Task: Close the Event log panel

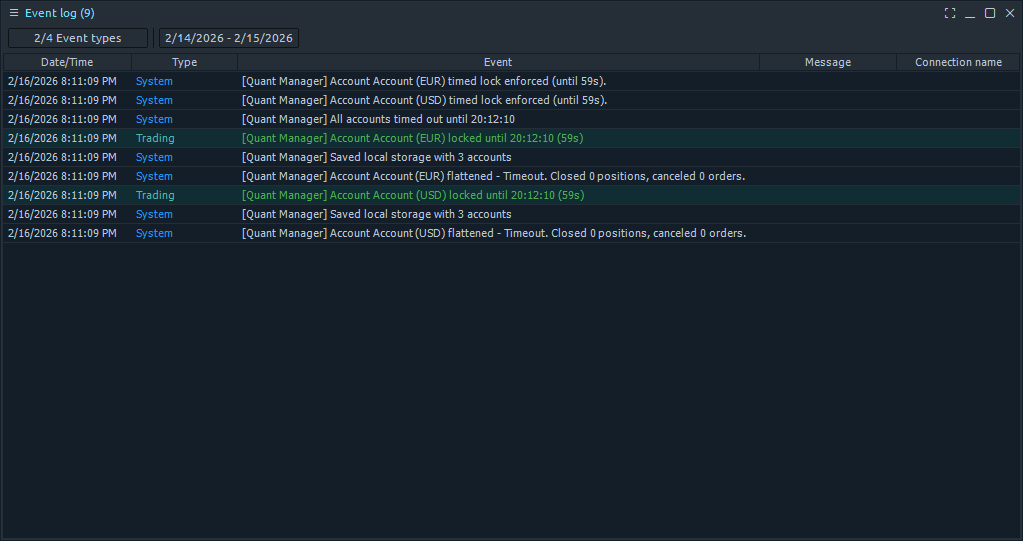Action: (1010, 13)
